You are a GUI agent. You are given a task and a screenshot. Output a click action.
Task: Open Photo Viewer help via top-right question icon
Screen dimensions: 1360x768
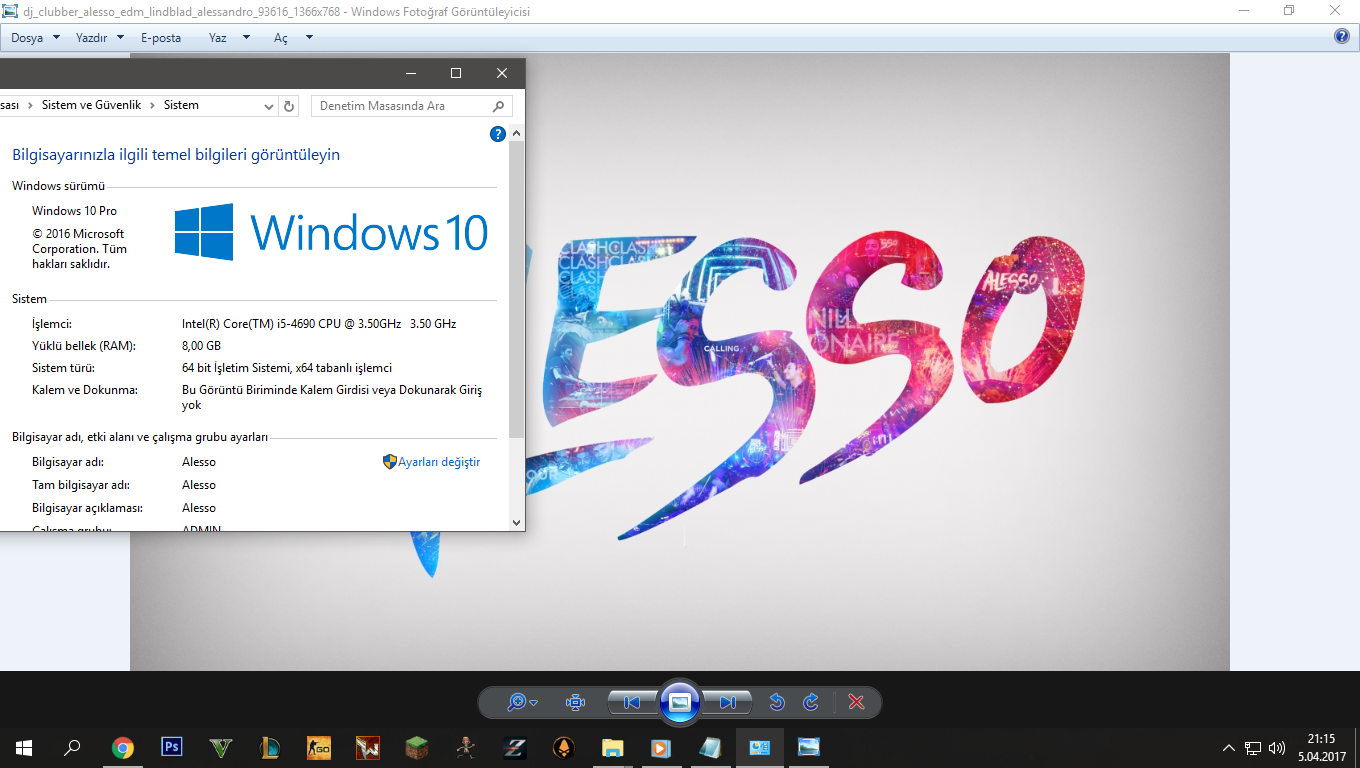(1342, 37)
